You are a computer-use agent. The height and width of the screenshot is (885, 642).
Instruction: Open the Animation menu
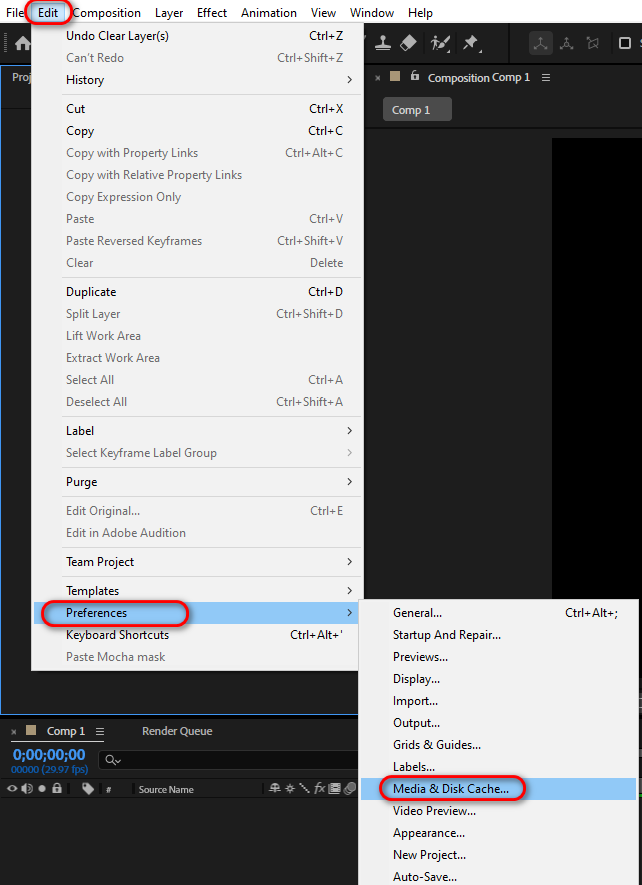click(269, 12)
